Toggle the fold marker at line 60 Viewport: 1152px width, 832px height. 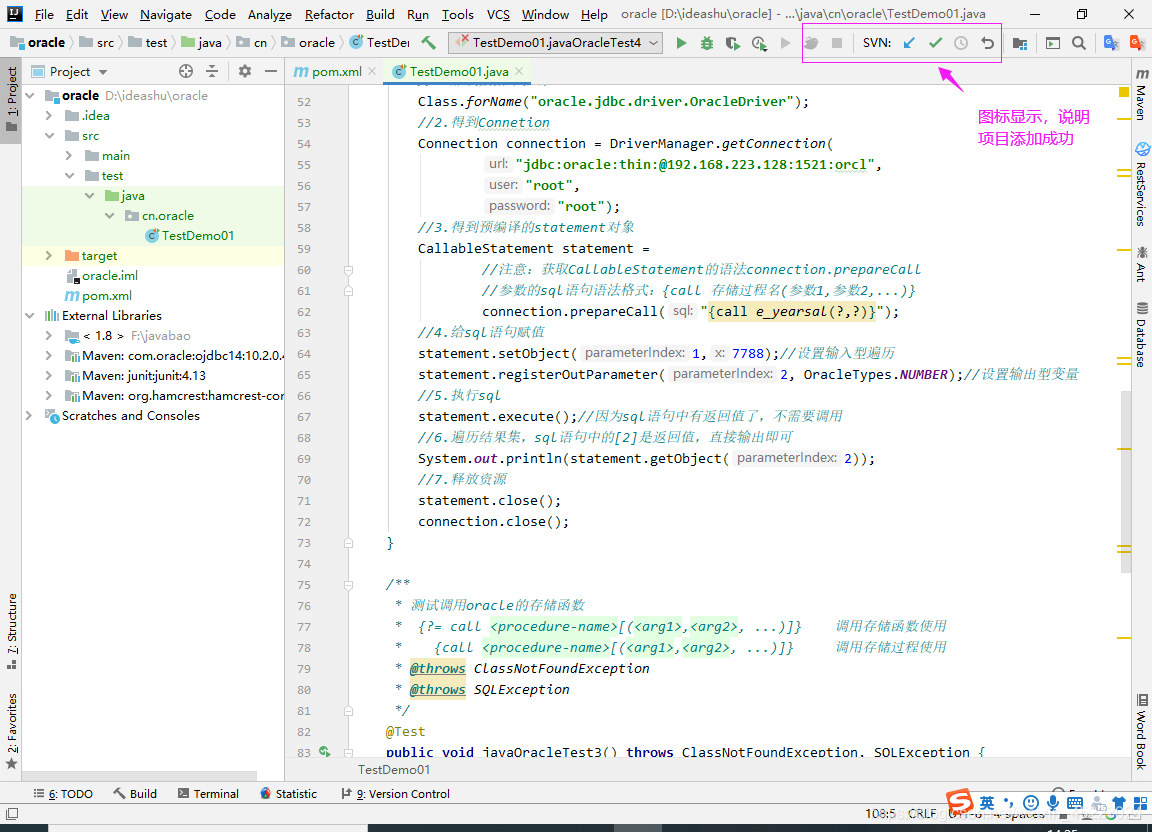click(x=348, y=270)
